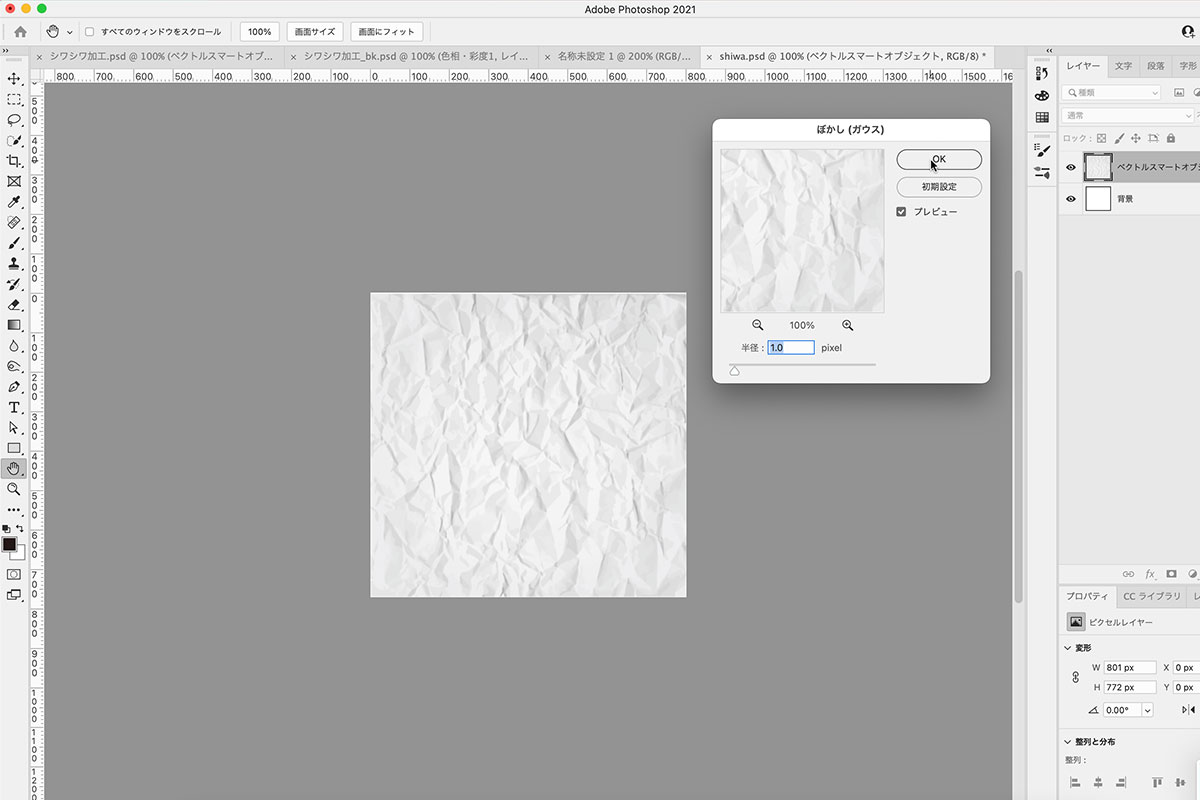
Task: Enable すべてのウィンドウをスクロール checkbox
Action: pos(90,32)
